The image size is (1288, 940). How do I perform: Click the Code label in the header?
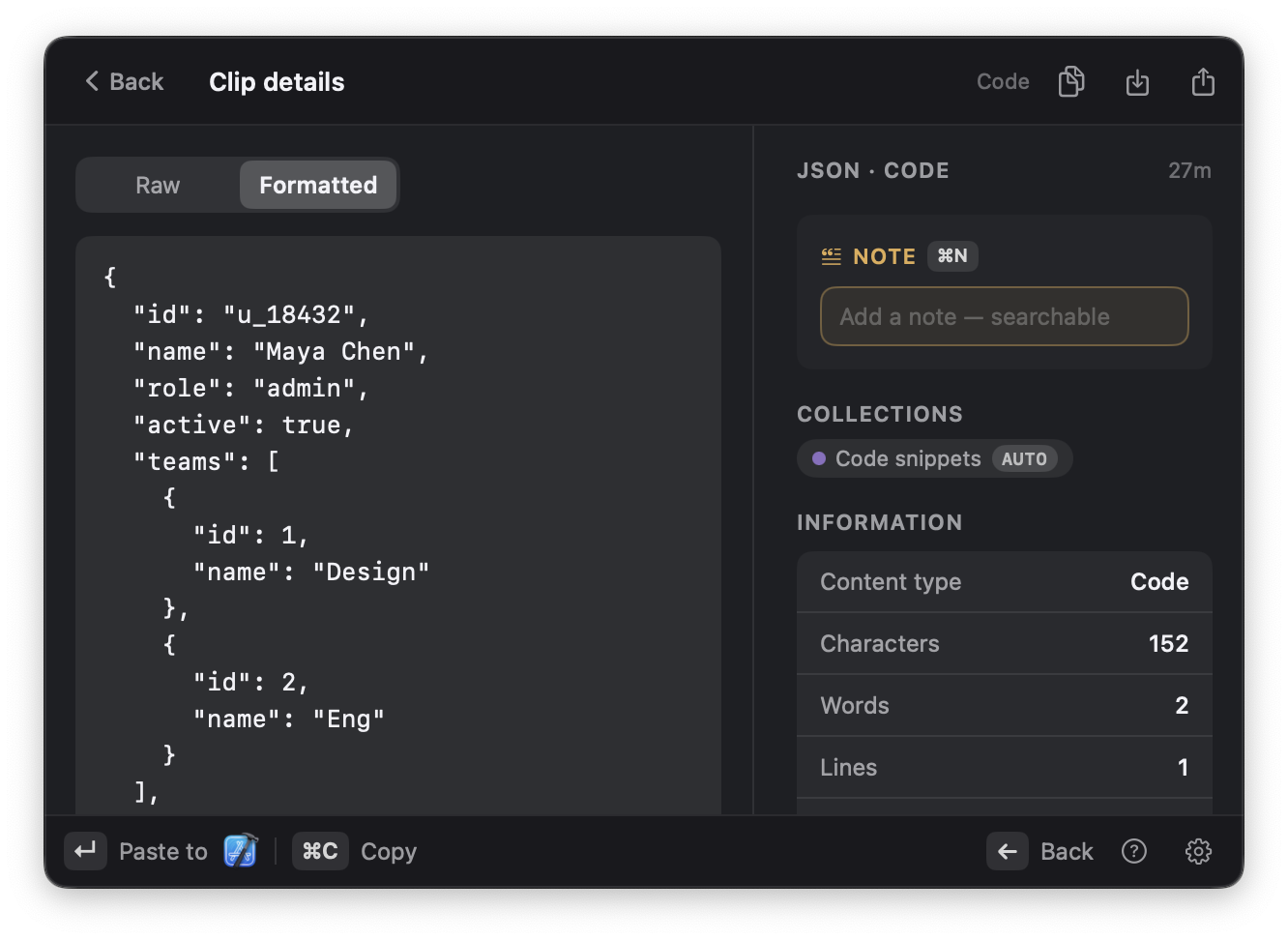[x=1003, y=82]
